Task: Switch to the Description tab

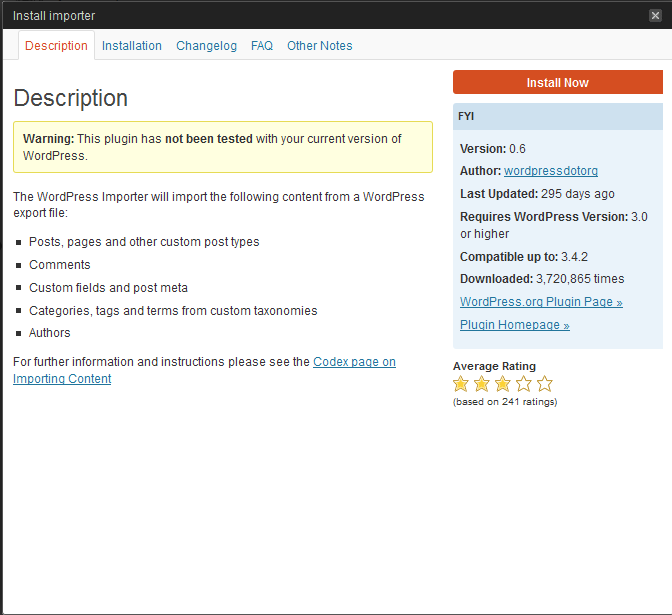Action: [x=56, y=46]
